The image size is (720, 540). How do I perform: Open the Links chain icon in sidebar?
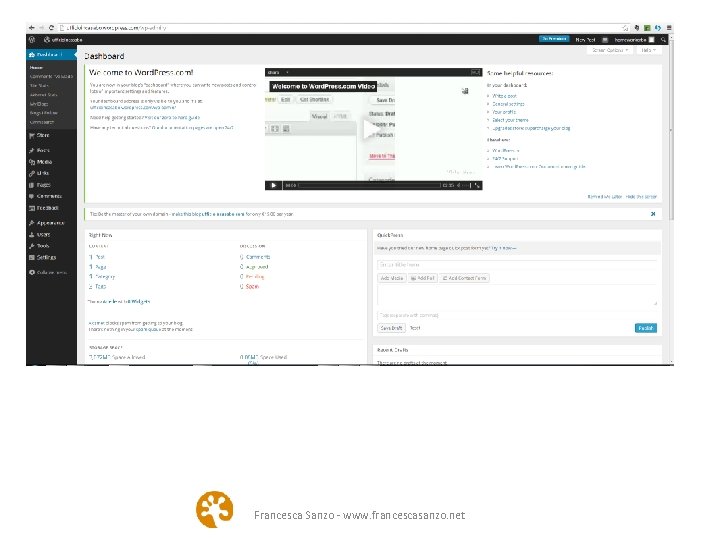(32, 173)
